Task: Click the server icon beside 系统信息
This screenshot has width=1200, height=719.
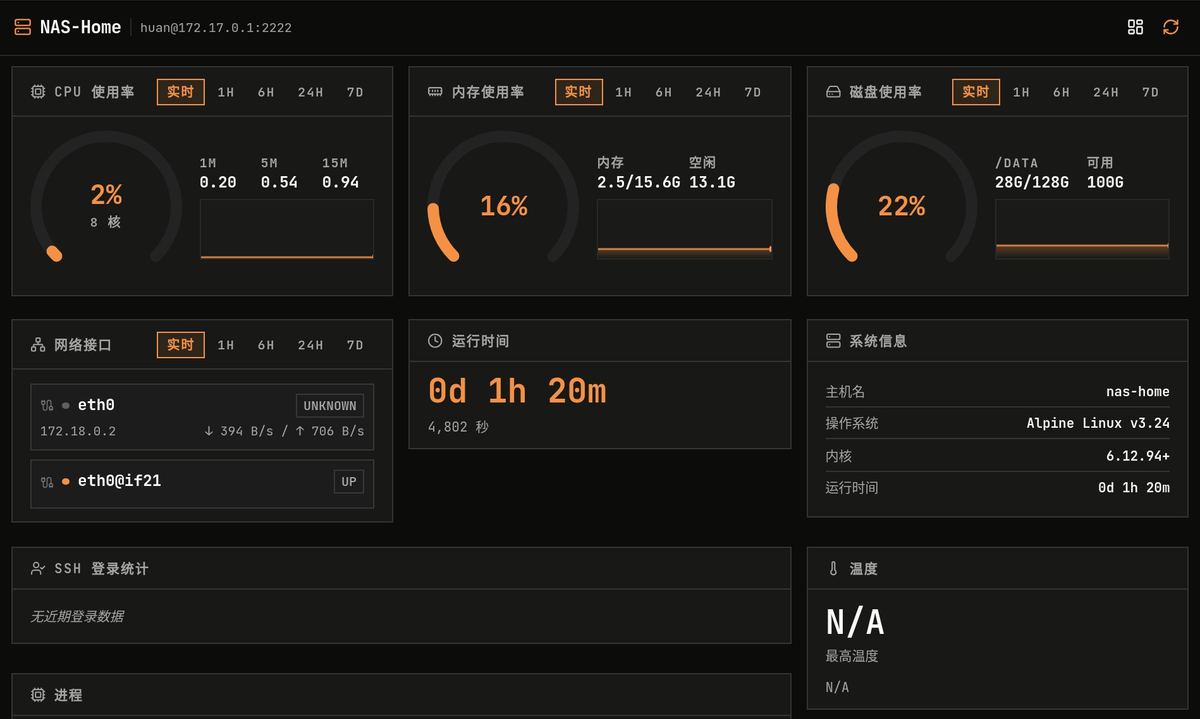Action: [x=833, y=341]
